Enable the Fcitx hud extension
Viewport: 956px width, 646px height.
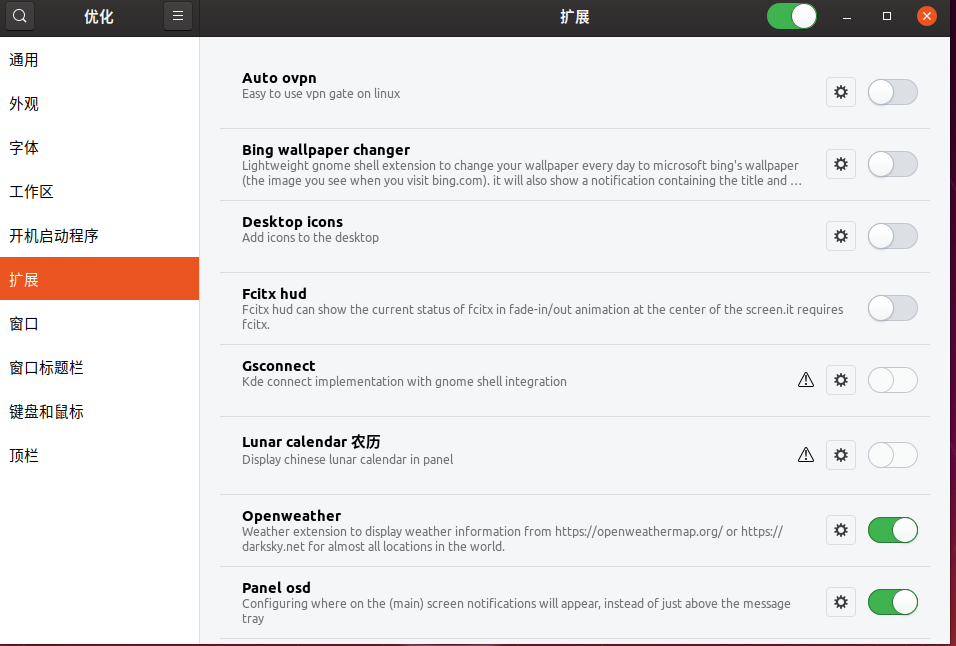pyautogui.click(x=893, y=308)
